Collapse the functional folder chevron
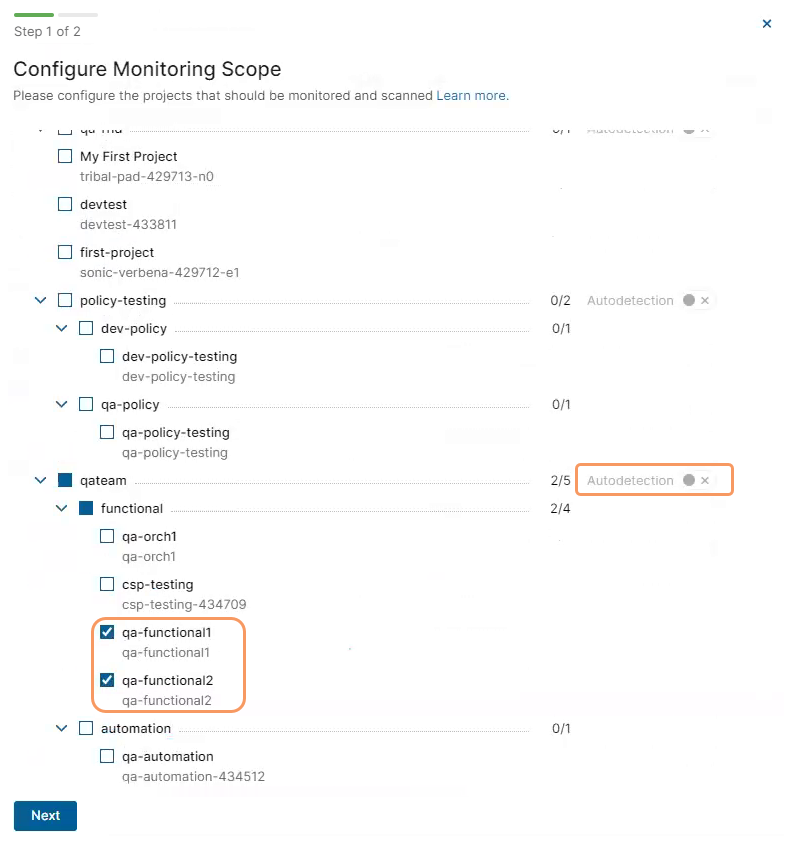 (61, 508)
